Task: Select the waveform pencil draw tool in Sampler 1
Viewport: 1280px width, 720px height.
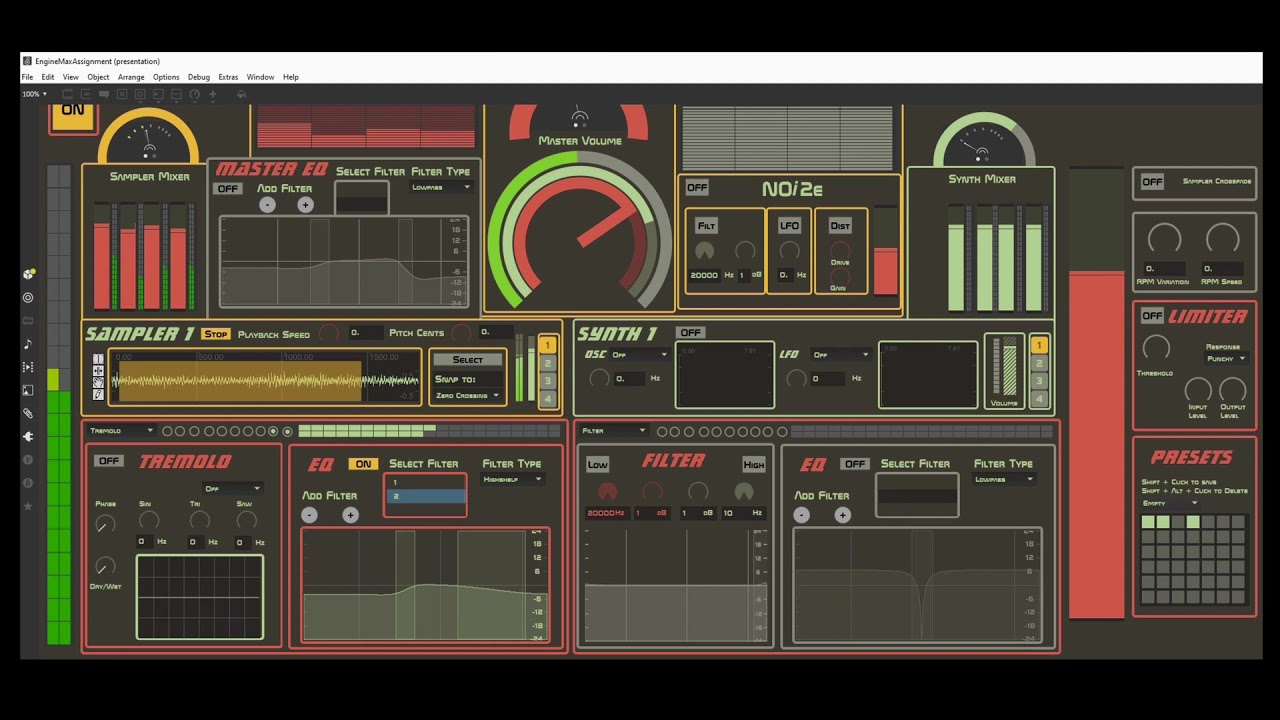Action: (x=98, y=395)
